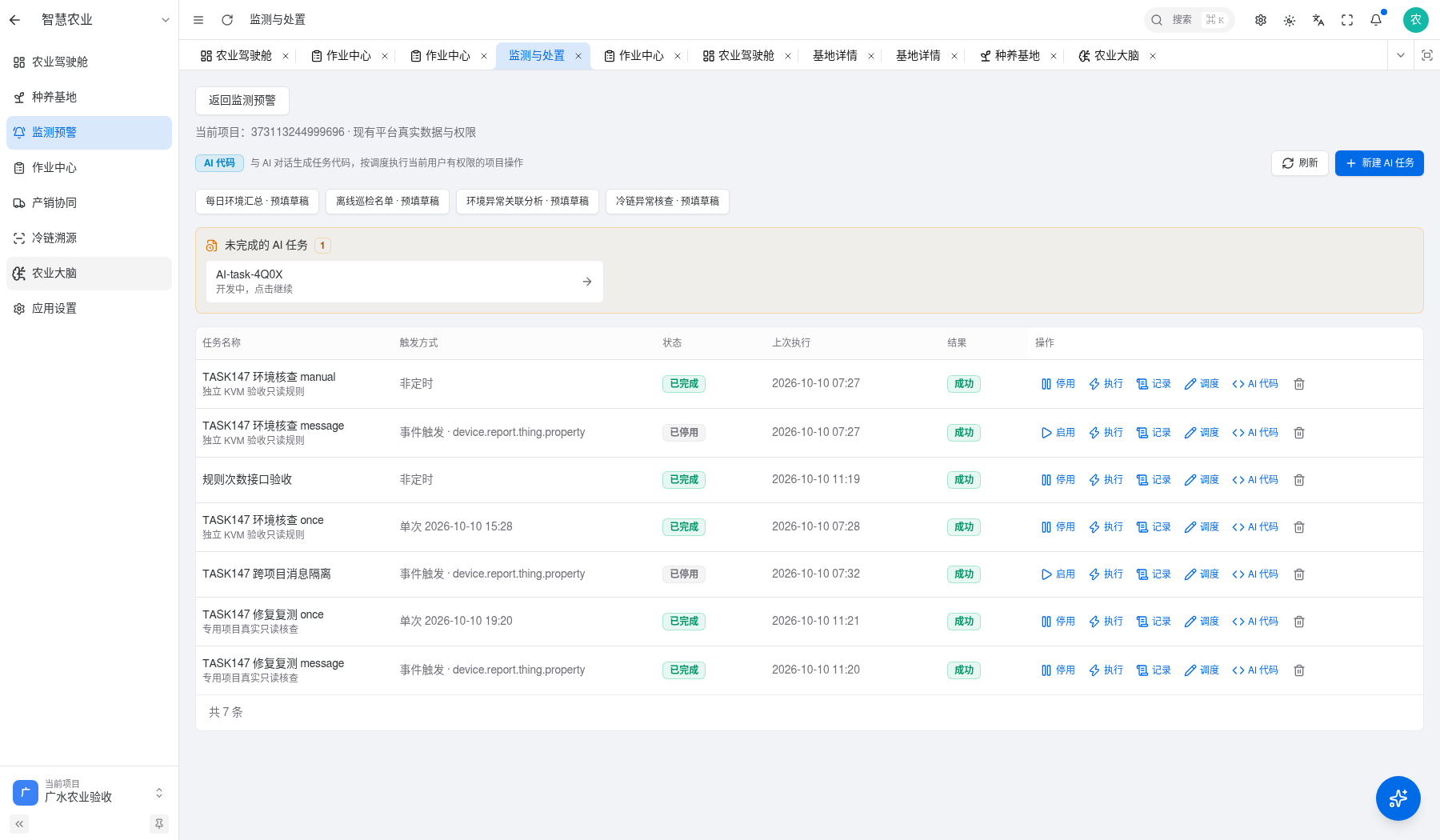Click 返回监测预警 button

(242, 101)
